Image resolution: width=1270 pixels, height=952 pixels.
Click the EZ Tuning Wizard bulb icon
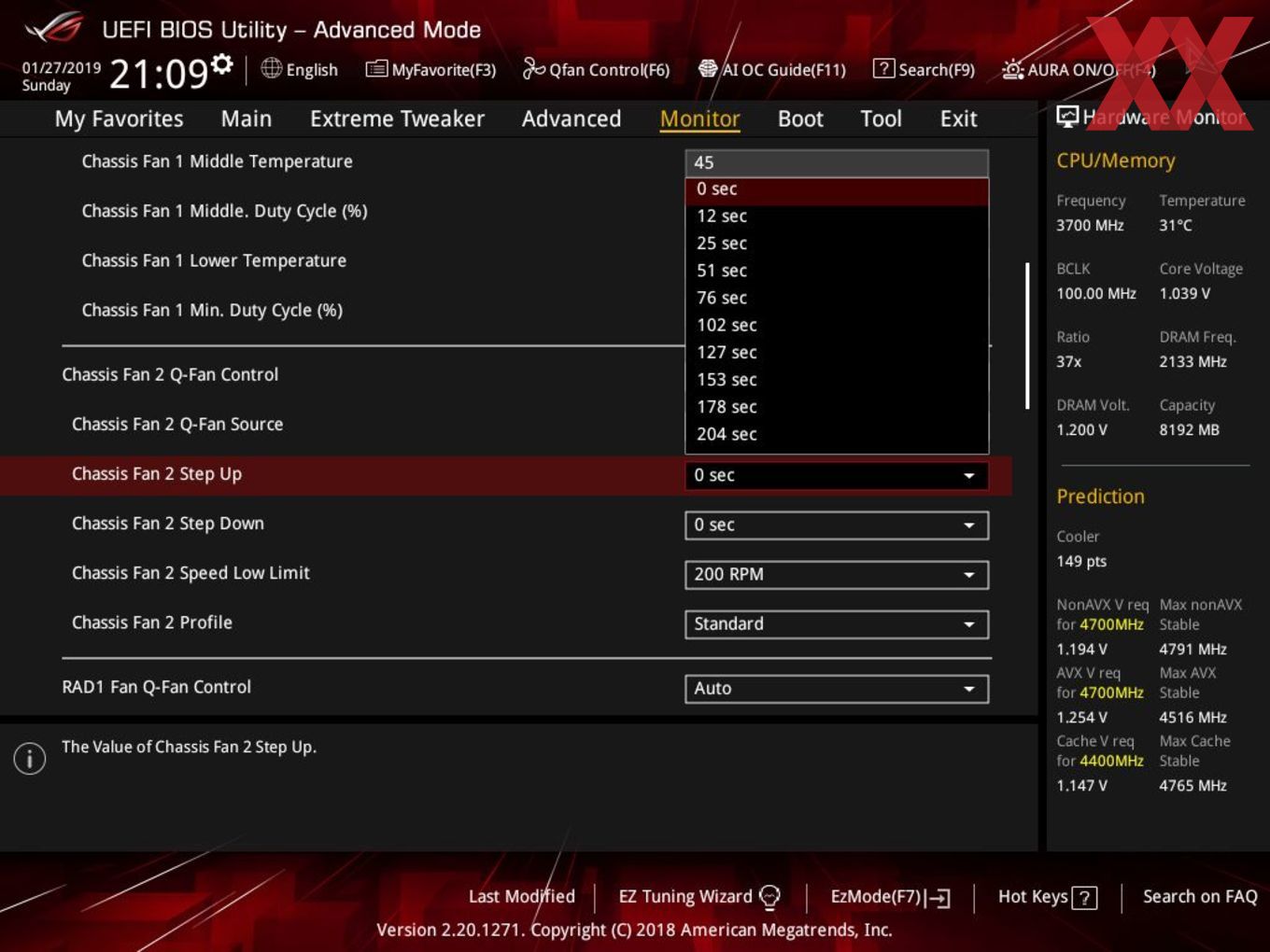(769, 897)
